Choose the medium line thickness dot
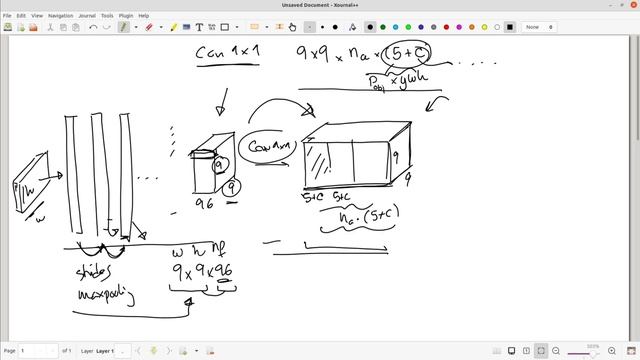The width and height of the screenshot is (640, 360). (322, 27)
